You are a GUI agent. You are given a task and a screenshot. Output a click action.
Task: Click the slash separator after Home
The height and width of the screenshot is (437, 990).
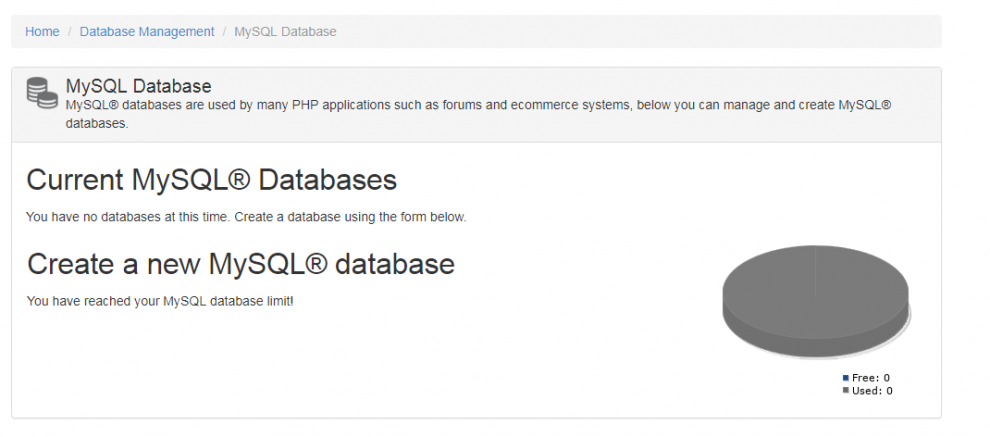click(70, 32)
